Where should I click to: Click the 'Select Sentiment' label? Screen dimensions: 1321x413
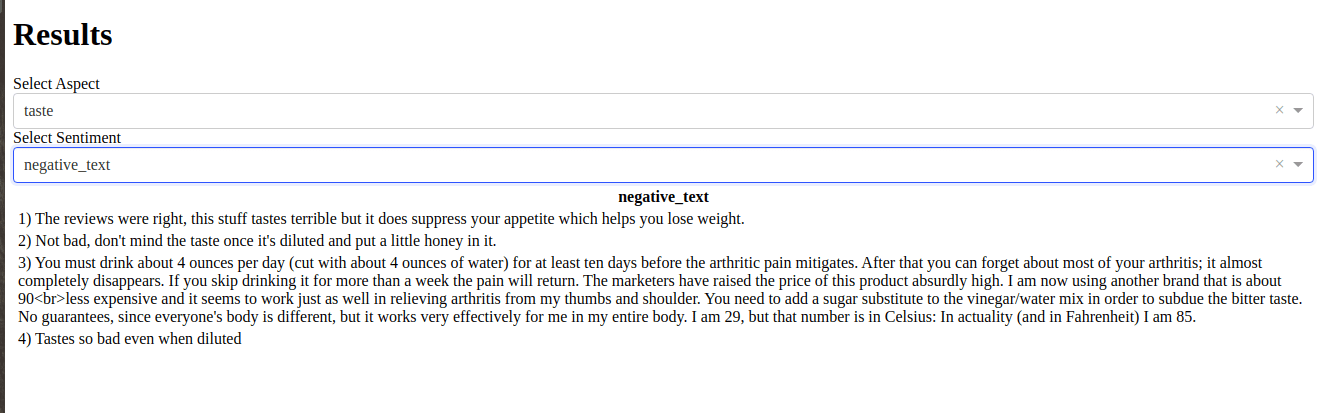tap(67, 138)
